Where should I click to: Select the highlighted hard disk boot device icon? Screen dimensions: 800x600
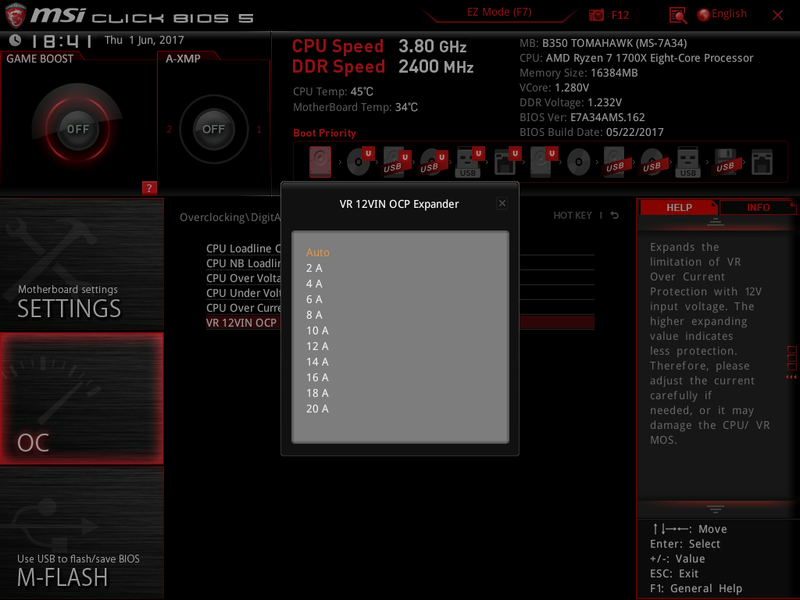click(320, 162)
